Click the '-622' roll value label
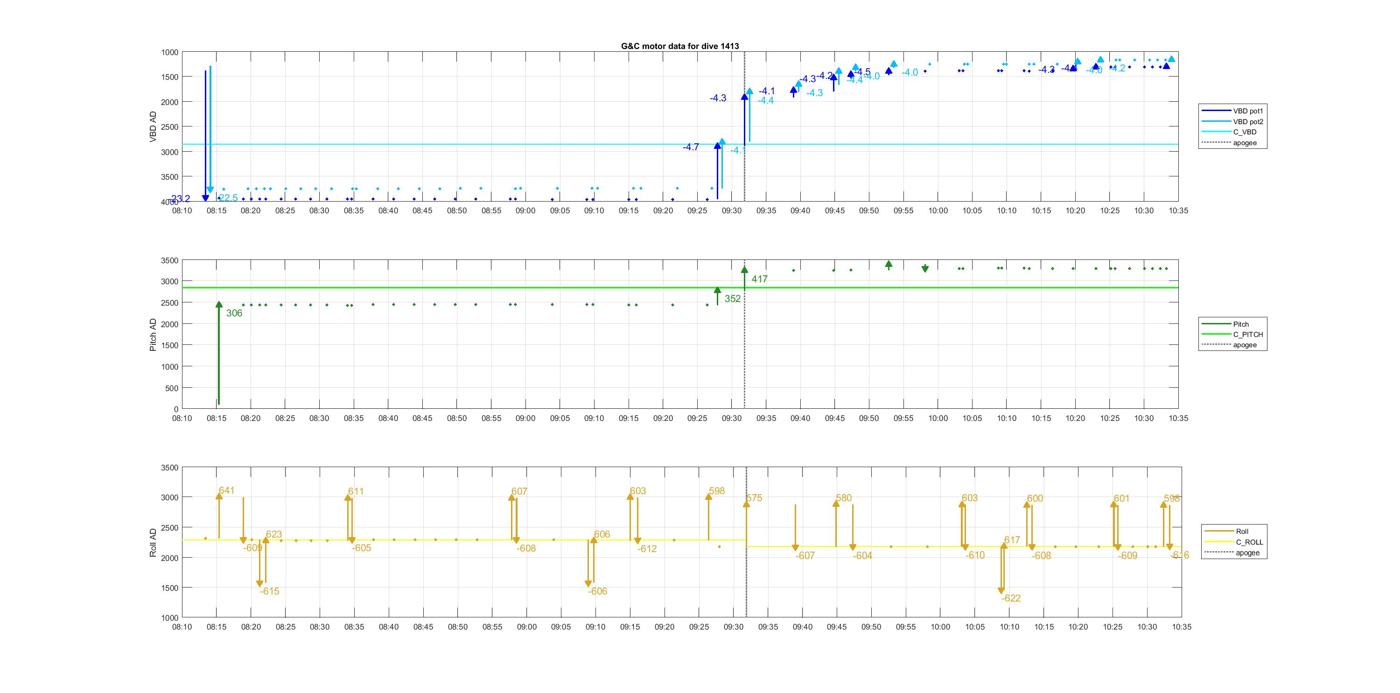 1011,598
